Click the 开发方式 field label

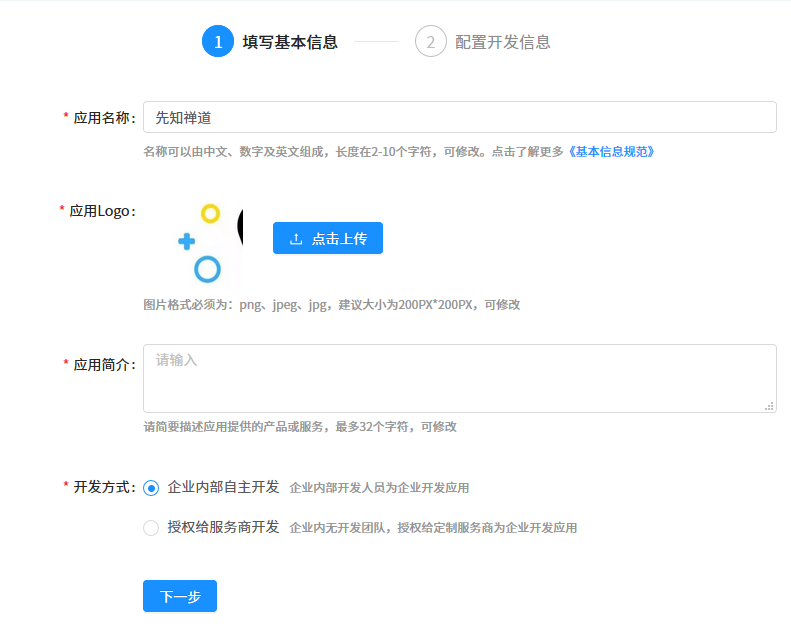(x=104, y=487)
